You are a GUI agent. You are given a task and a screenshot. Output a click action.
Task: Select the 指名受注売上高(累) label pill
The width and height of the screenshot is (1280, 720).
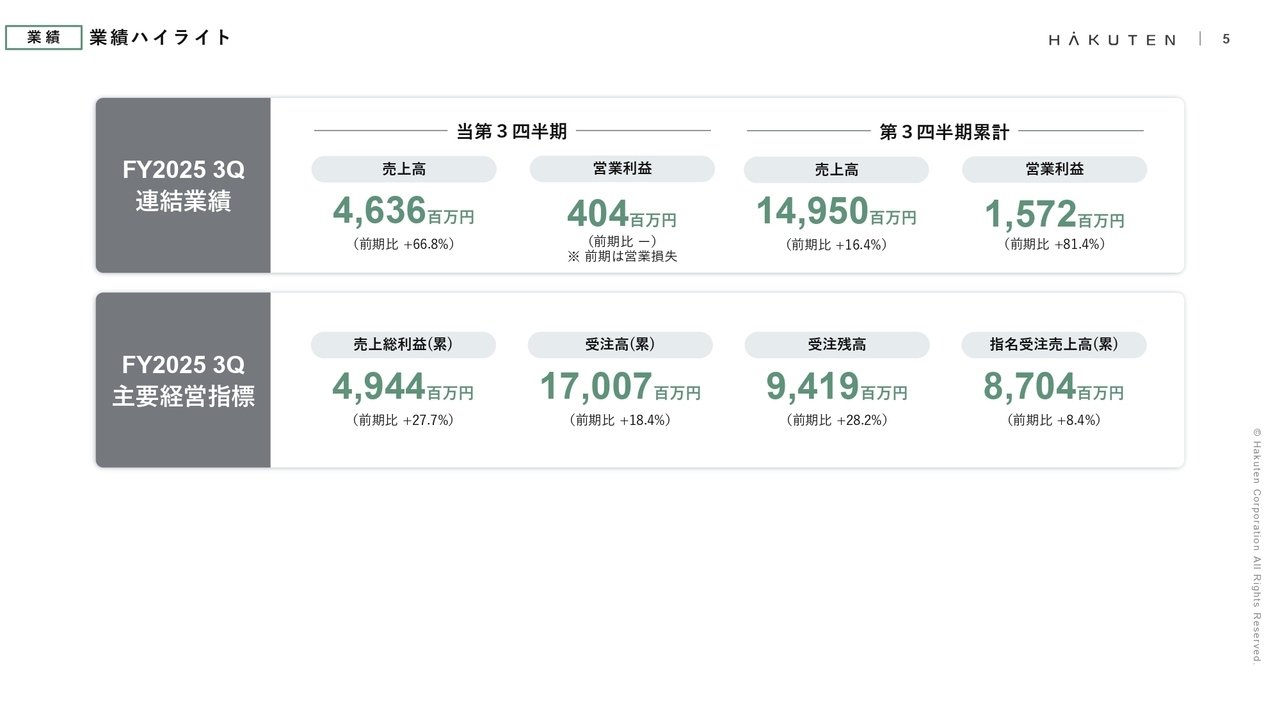pyautogui.click(x=1054, y=344)
